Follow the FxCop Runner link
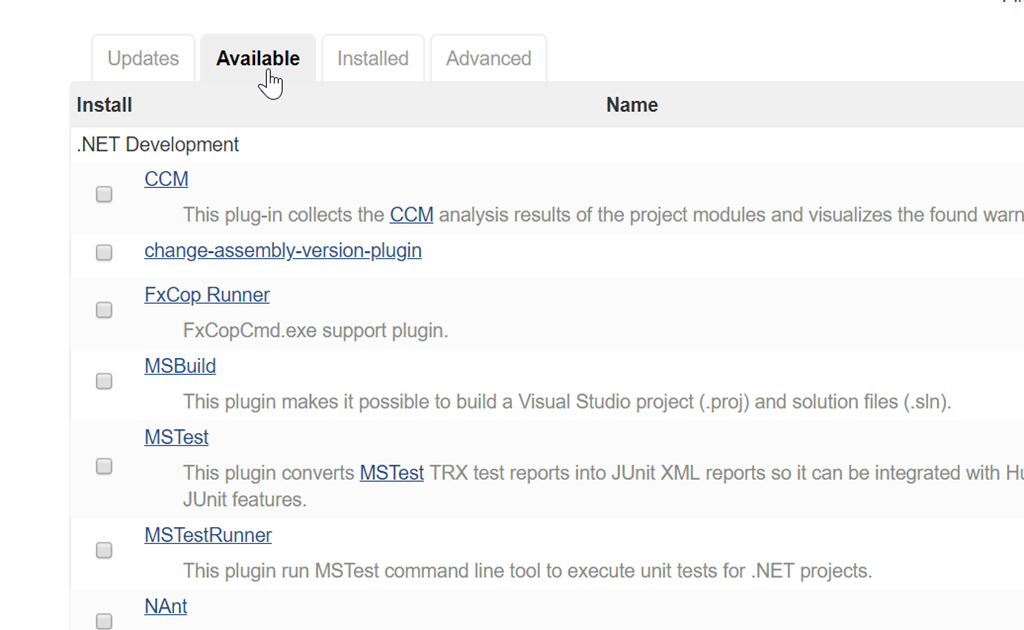1024x630 pixels. [x=207, y=296]
